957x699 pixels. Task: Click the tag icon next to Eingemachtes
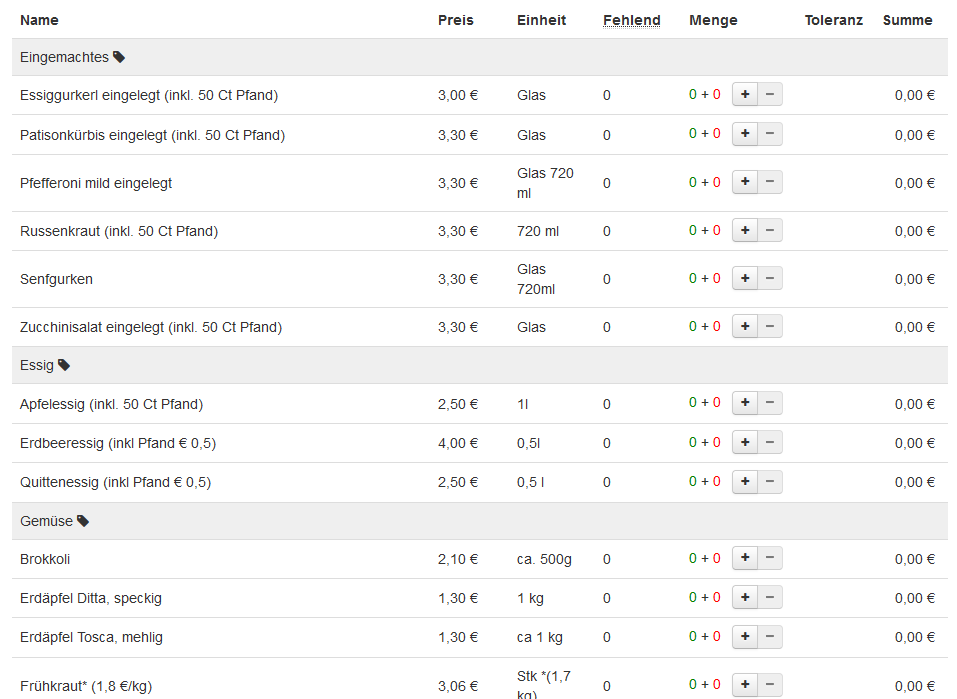[119, 58]
